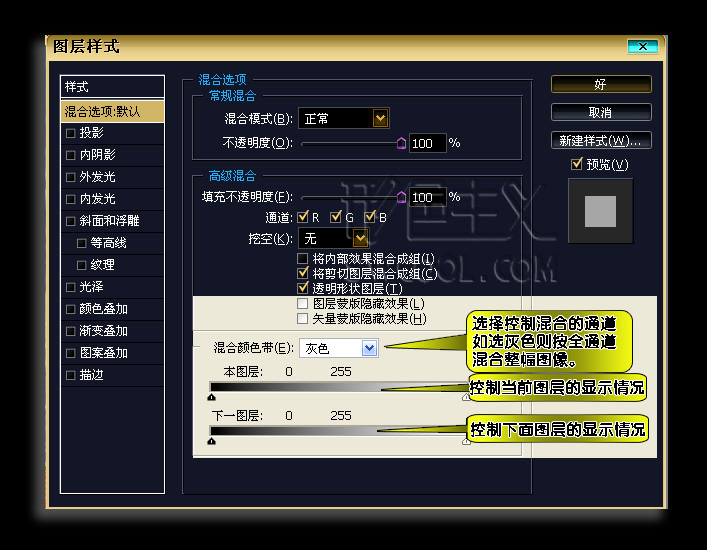Select 混合选项:默认 in styles list

[112, 111]
